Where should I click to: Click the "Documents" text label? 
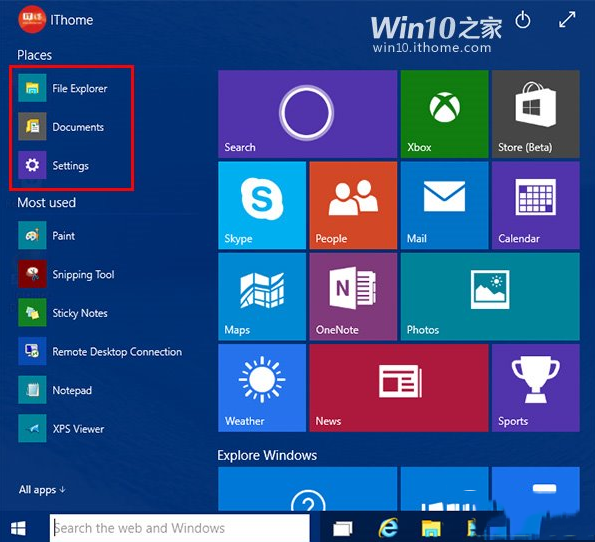point(78,127)
